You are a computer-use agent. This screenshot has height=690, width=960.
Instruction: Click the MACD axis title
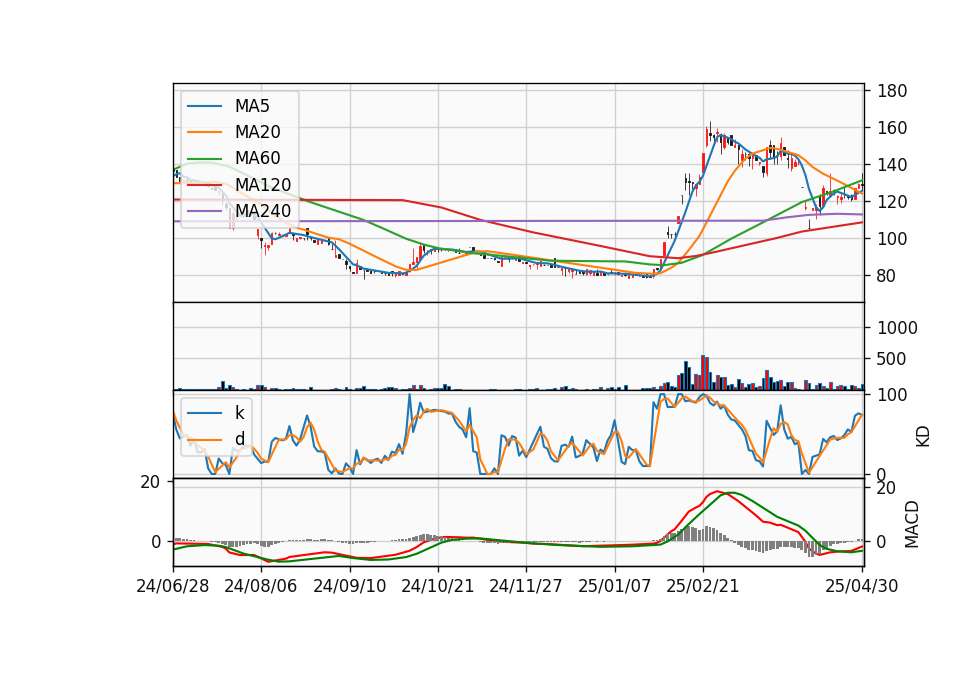[912, 524]
